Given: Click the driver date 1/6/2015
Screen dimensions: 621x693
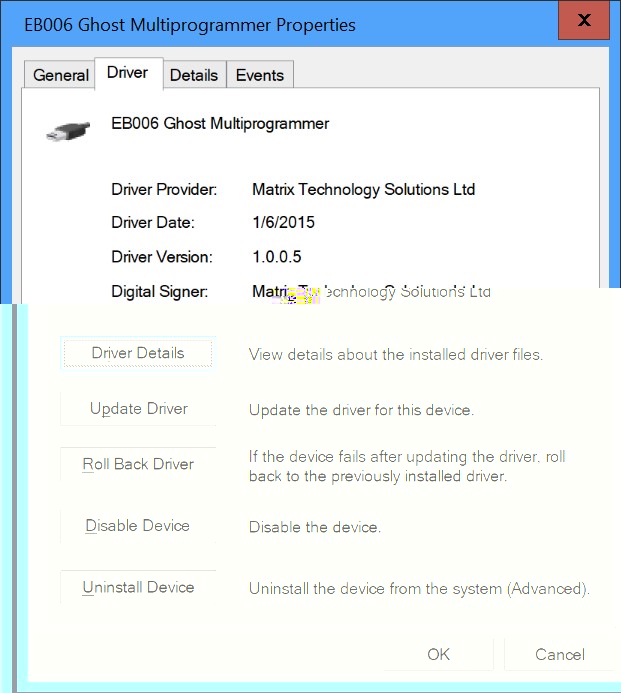Looking at the screenshot, I should click(x=283, y=222).
